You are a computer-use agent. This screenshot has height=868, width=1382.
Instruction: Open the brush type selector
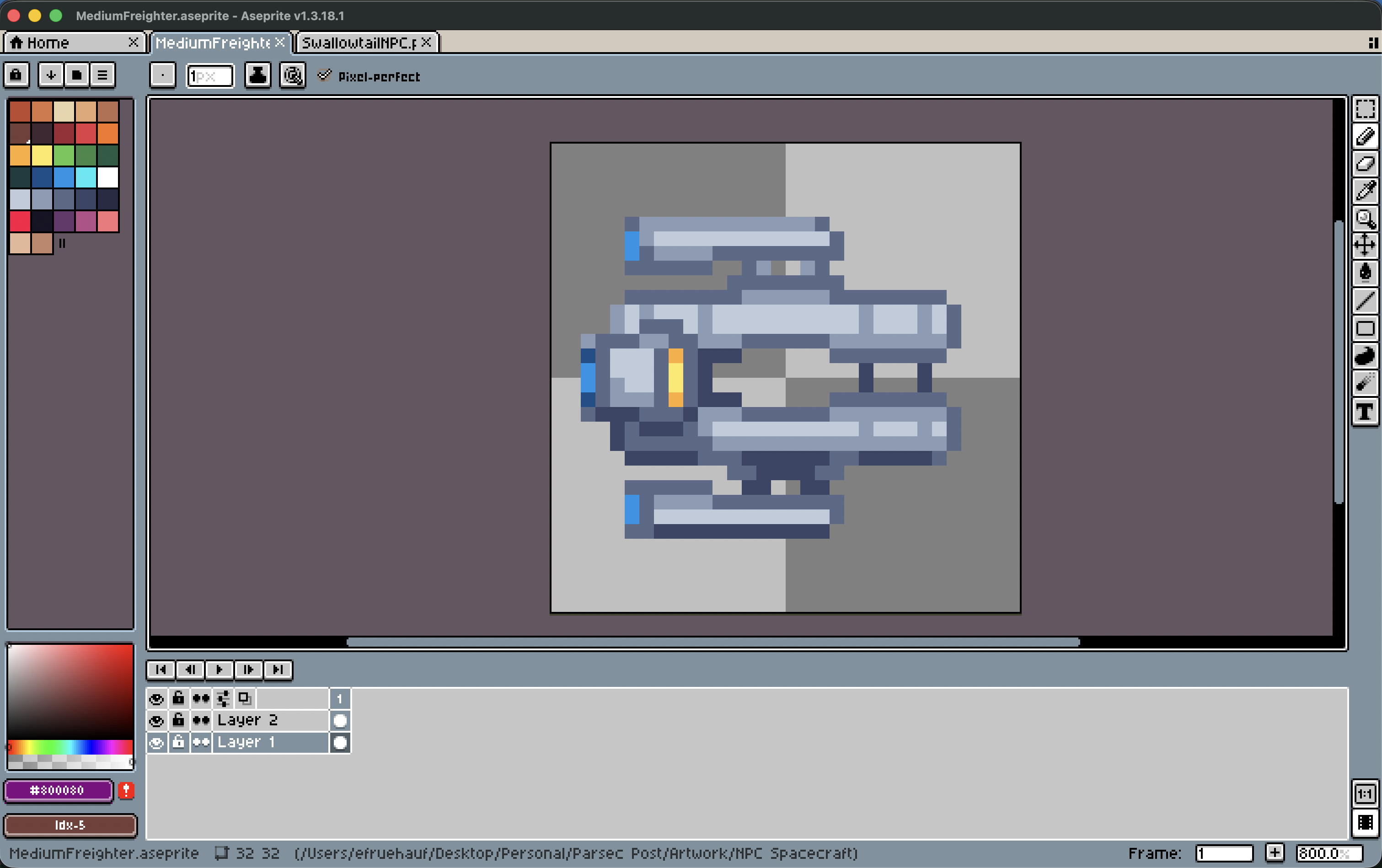point(162,75)
